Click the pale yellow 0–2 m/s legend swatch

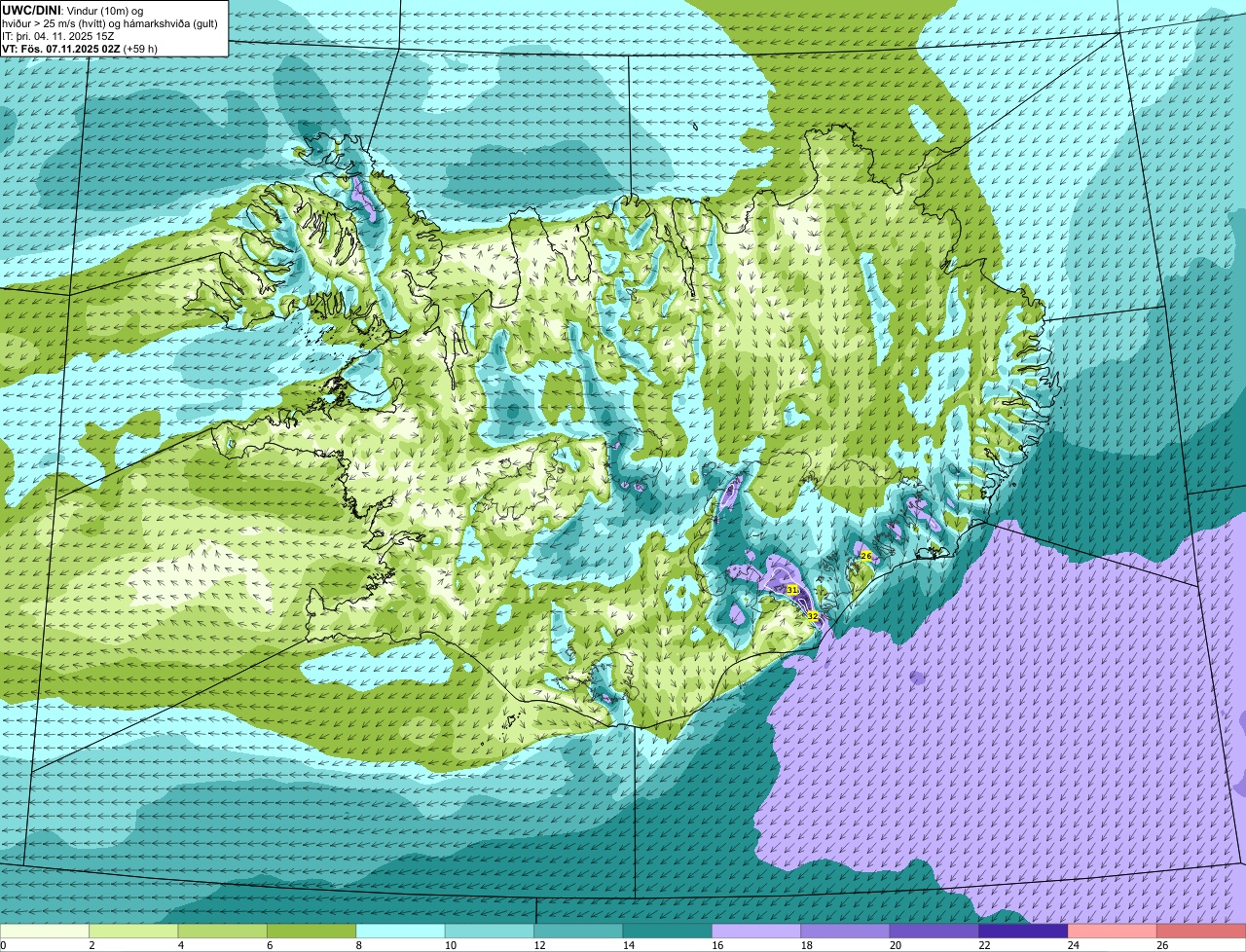(x=45, y=931)
